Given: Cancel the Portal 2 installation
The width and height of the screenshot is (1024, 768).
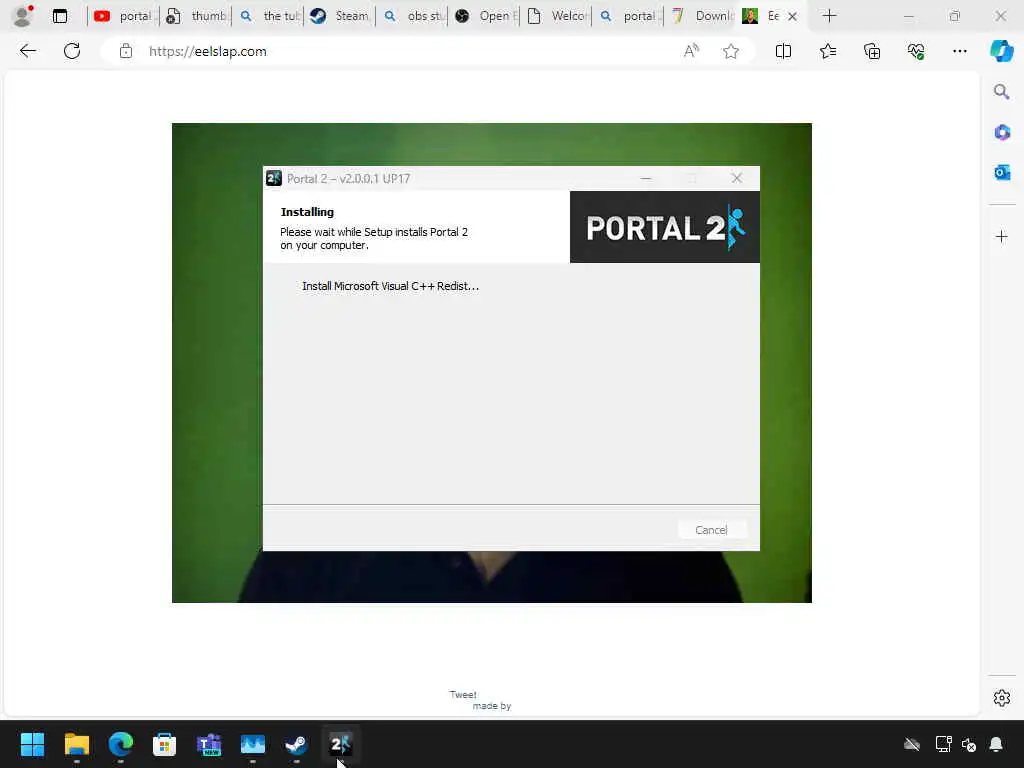Looking at the screenshot, I should (711, 530).
